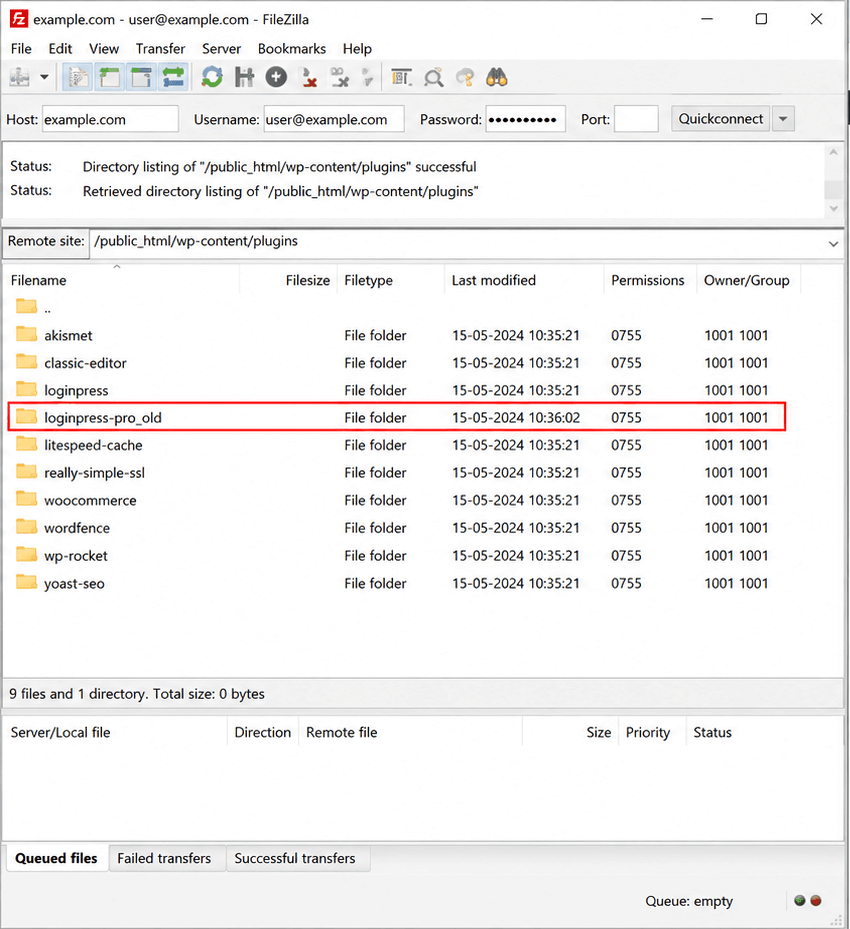The height and width of the screenshot is (929, 850).
Task: Switch to the Queued files tab
Action: pos(56,858)
